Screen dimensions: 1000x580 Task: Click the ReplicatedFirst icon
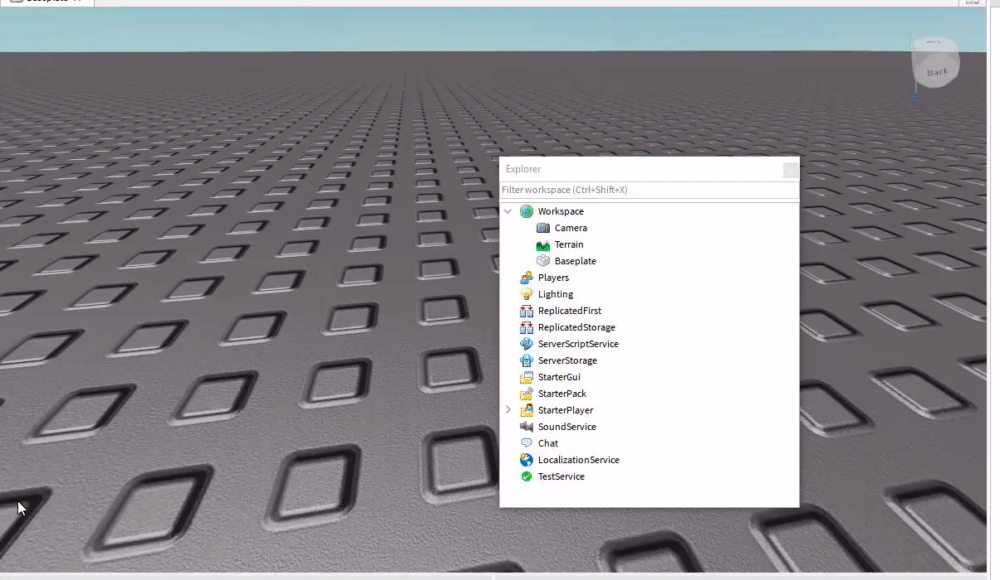click(x=526, y=311)
